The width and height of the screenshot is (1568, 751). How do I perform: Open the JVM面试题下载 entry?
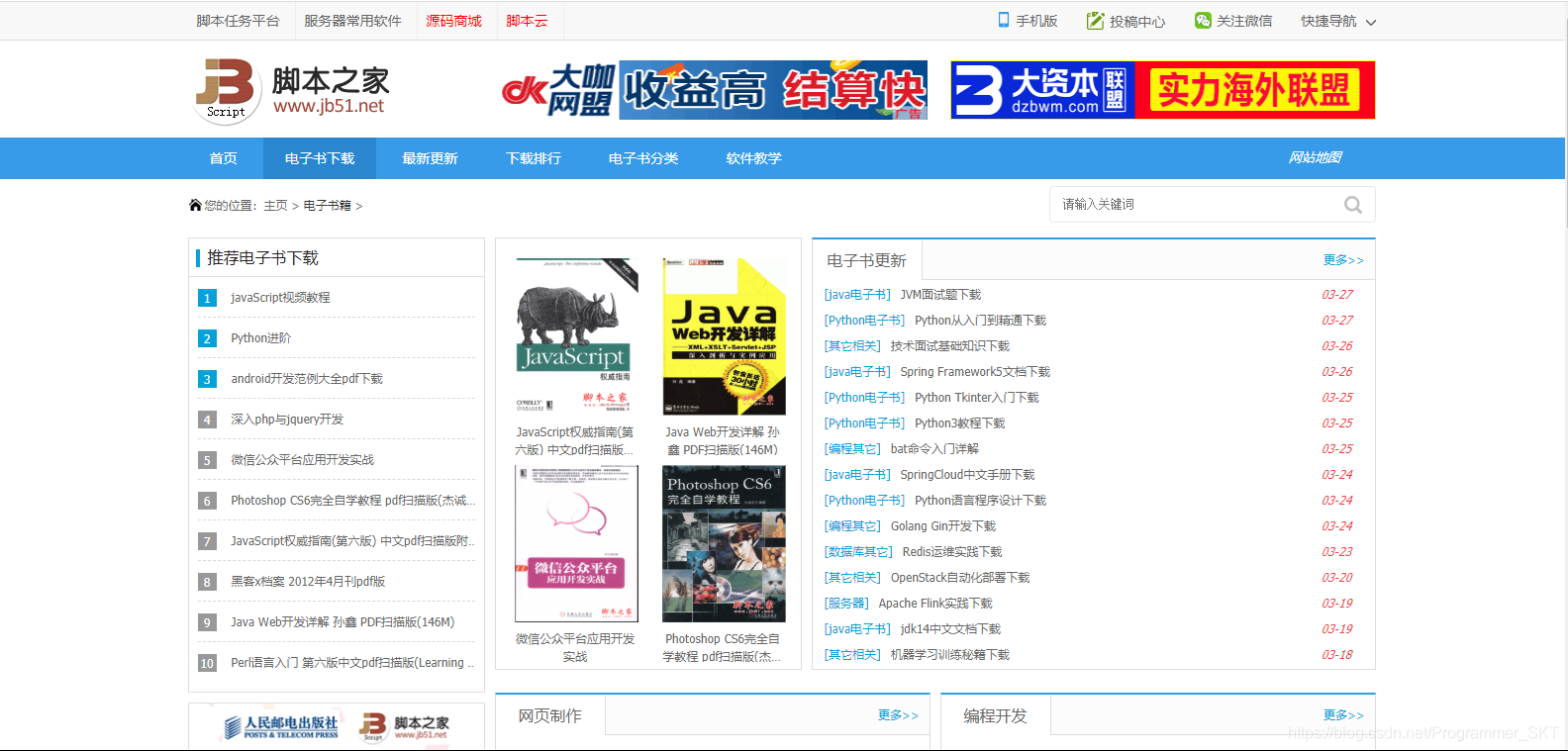point(940,295)
